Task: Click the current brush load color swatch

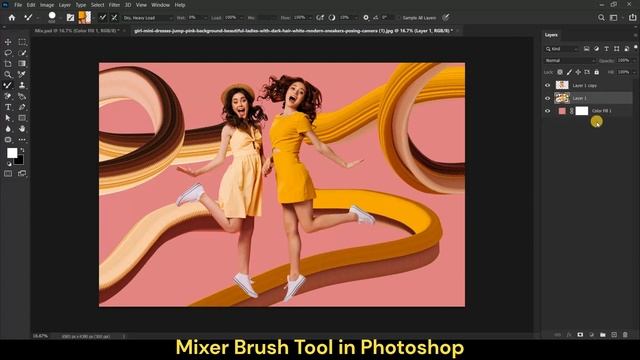Action: [84, 18]
